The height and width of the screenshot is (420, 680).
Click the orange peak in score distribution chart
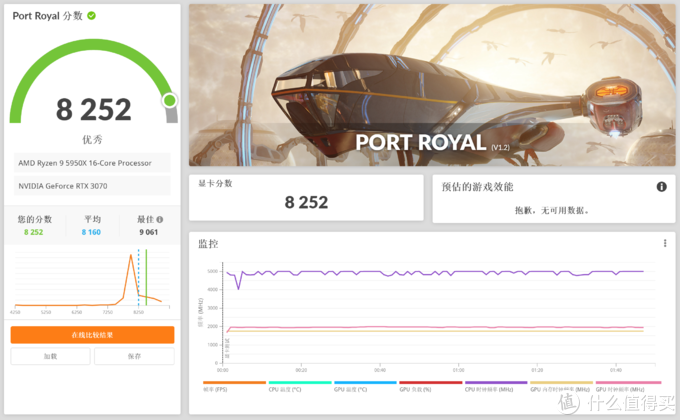coord(131,256)
